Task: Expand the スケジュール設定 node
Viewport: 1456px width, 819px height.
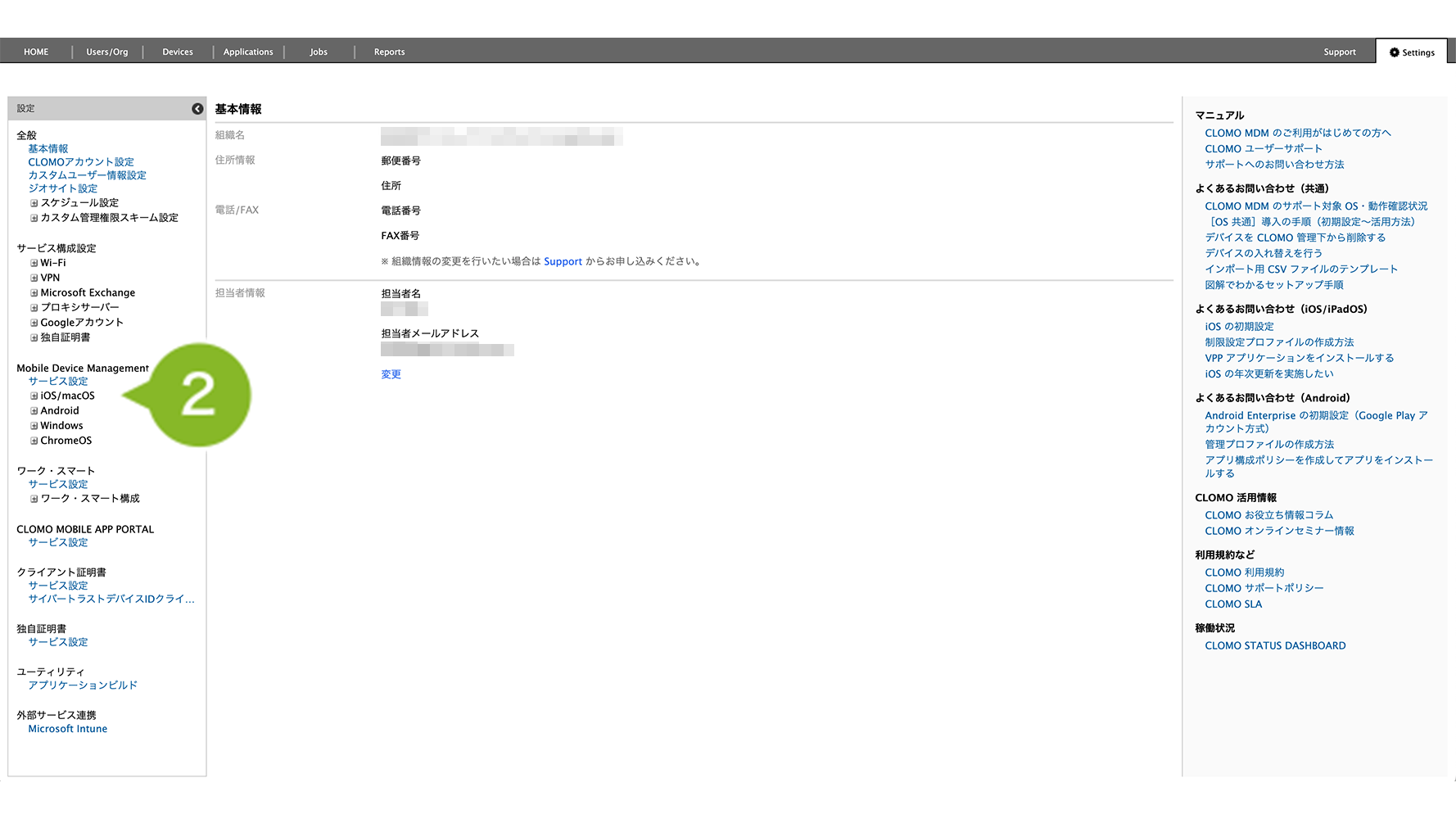Action: click(34, 203)
